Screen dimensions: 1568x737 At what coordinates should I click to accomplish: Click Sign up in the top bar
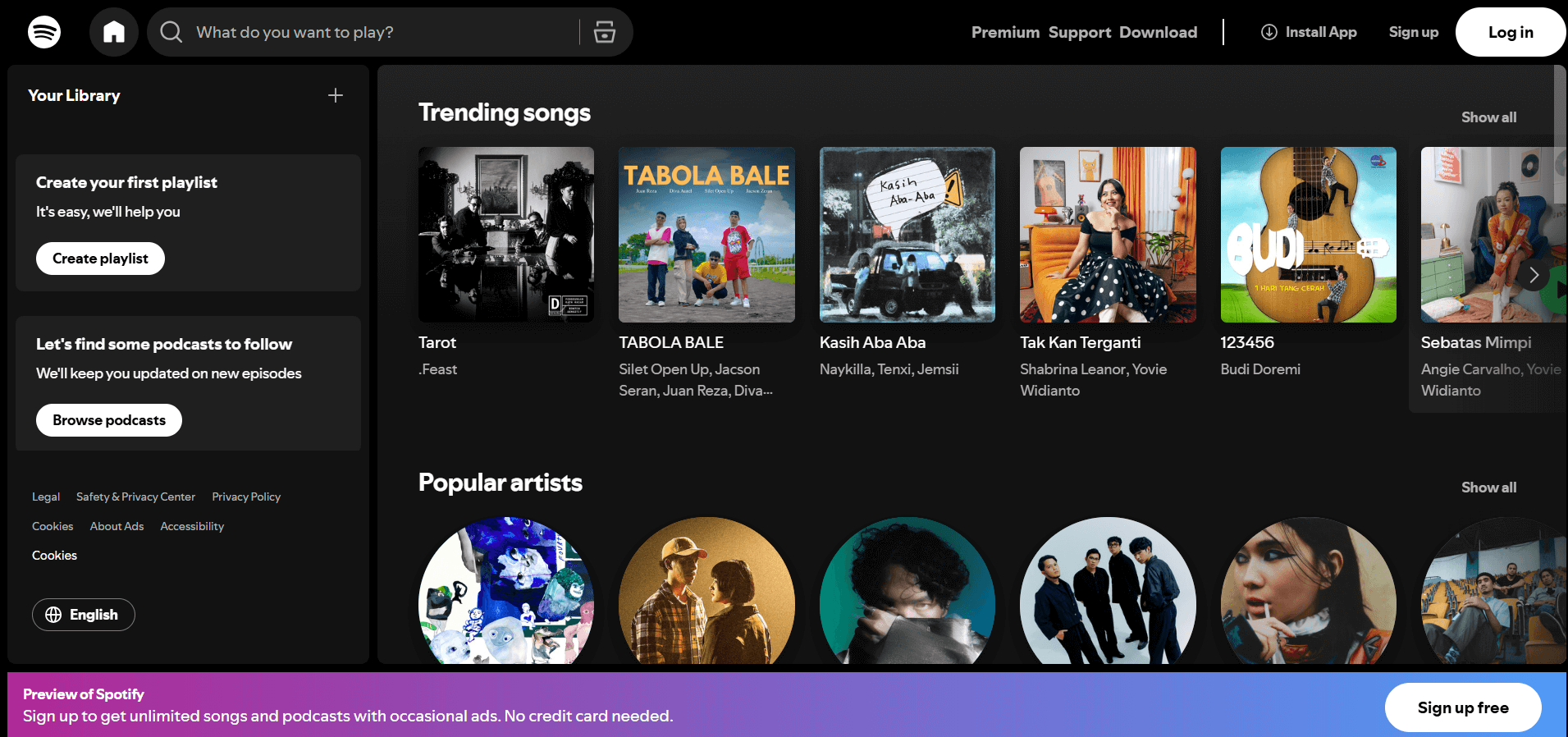(1413, 32)
